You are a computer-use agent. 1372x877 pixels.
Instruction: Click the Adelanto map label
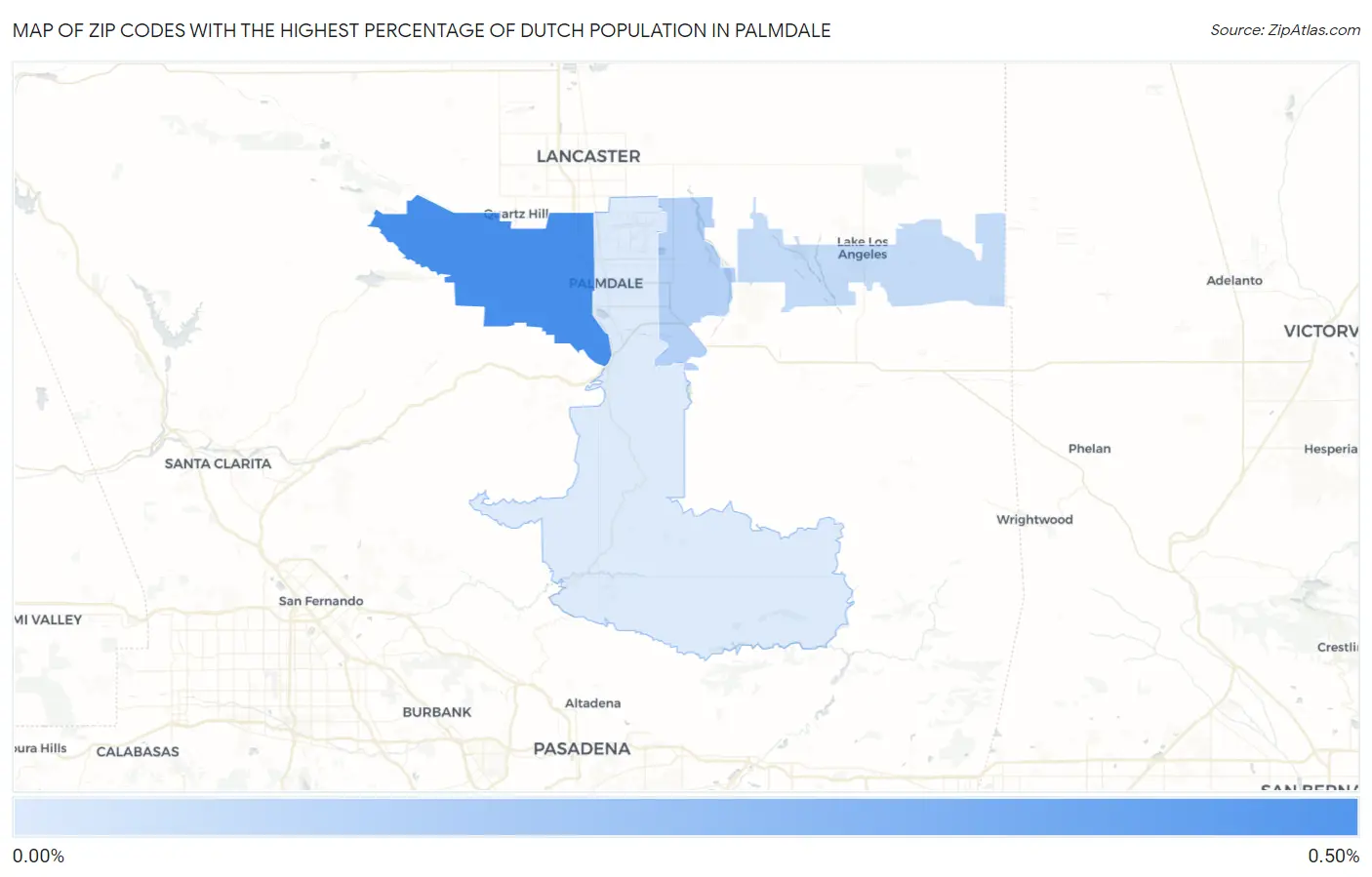(x=1234, y=280)
